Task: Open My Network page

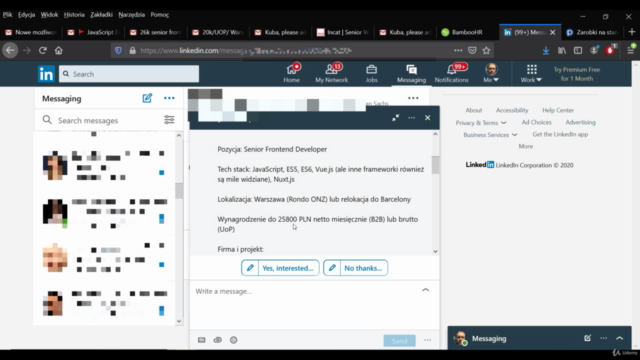Action: (x=331, y=73)
